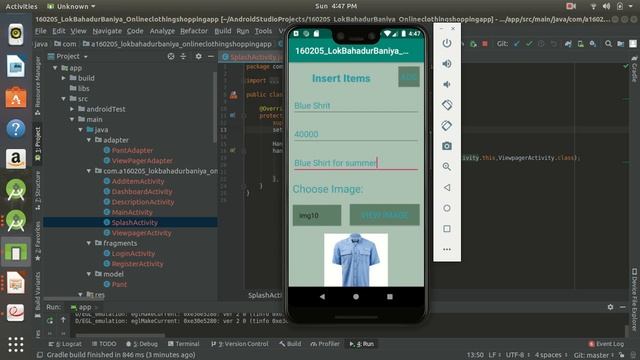Open Ubuntu Software from the dock

point(16,97)
